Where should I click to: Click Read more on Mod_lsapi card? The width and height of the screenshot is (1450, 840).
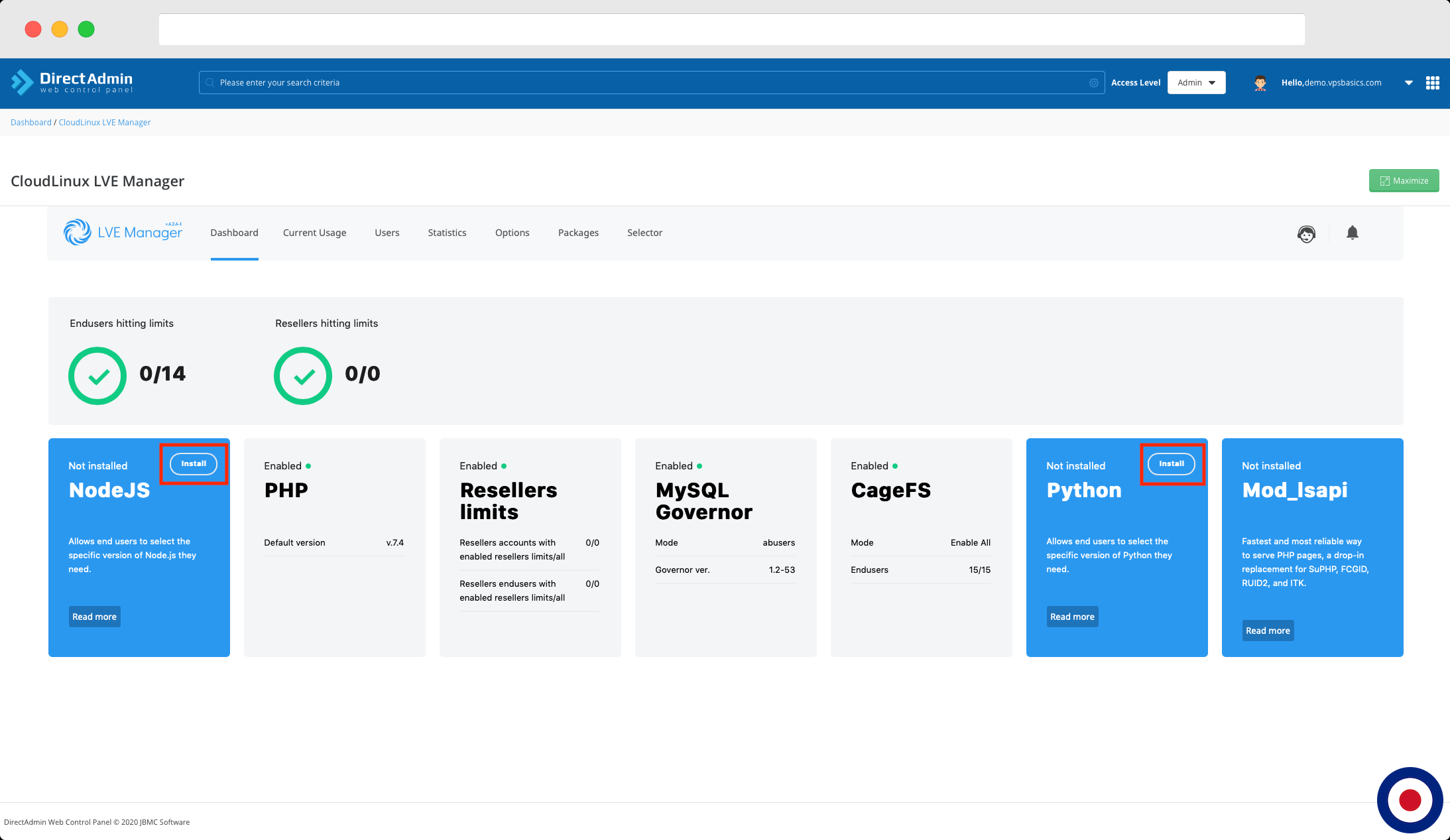click(x=1267, y=630)
